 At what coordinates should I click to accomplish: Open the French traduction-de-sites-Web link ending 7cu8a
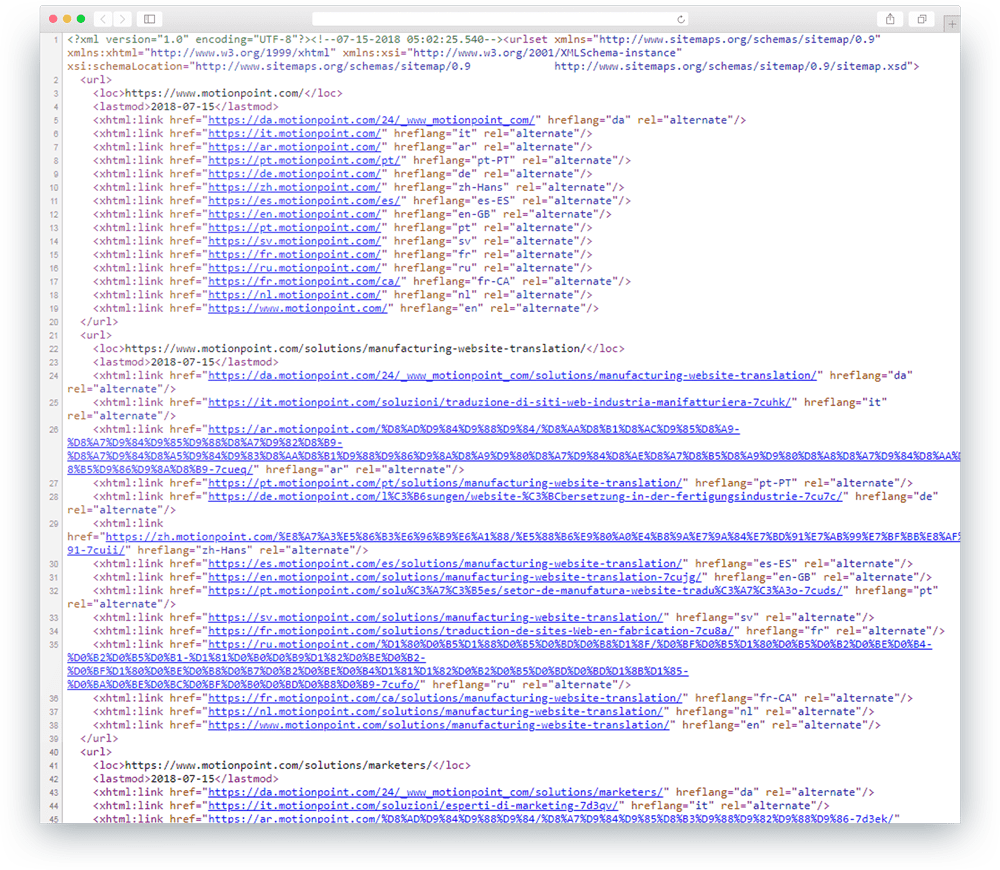[x=471, y=631]
